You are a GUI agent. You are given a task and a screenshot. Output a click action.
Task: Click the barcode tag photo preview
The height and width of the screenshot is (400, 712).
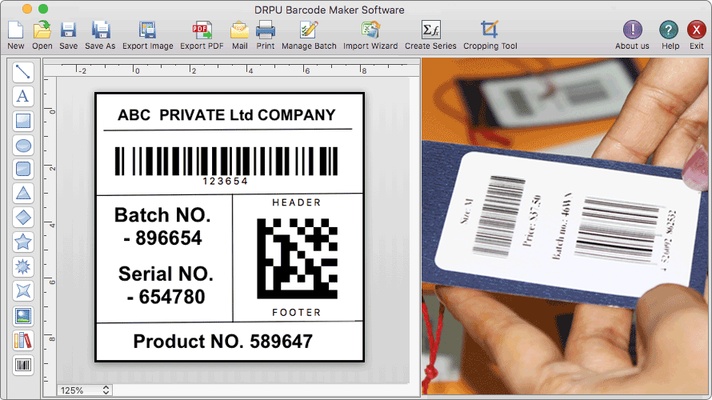(x=565, y=226)
